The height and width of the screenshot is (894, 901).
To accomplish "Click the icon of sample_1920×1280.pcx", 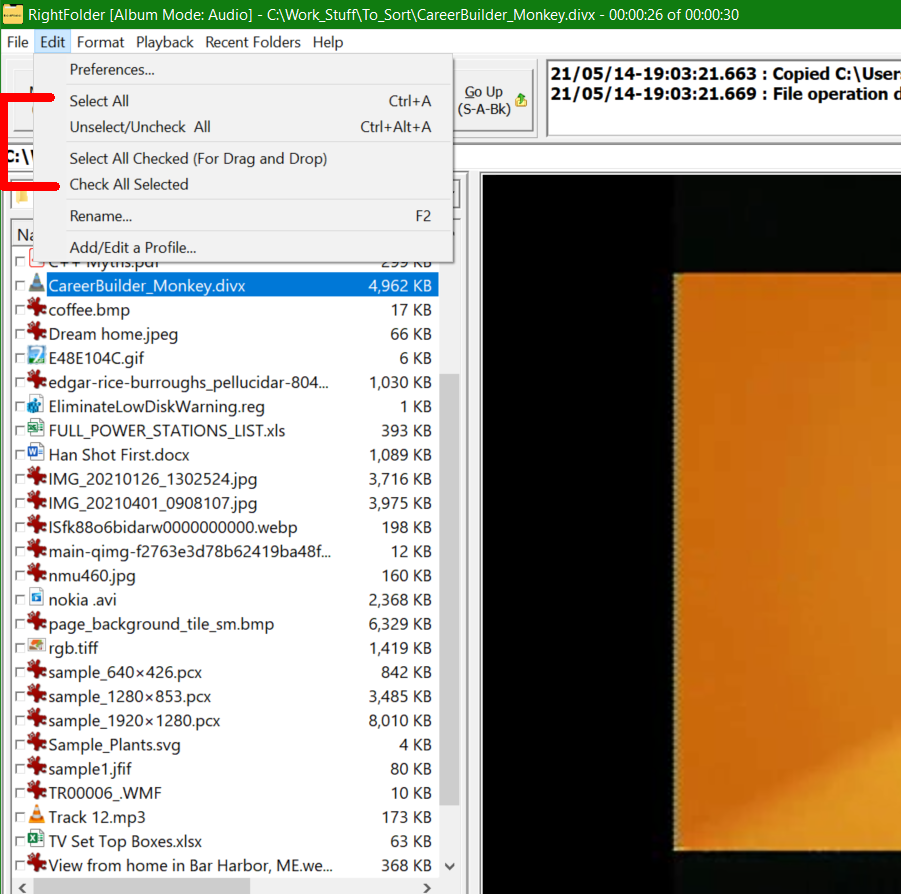I will (37, 719).
